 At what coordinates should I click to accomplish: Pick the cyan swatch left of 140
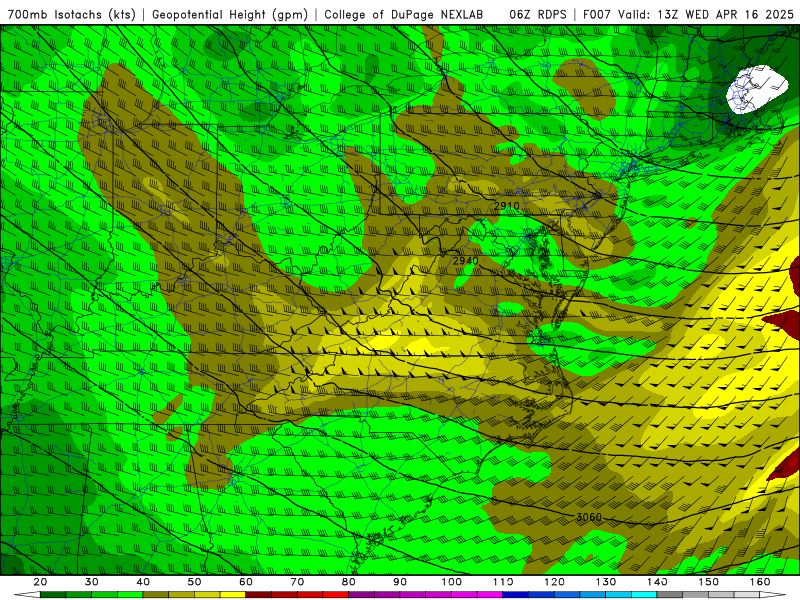[644, 594]
